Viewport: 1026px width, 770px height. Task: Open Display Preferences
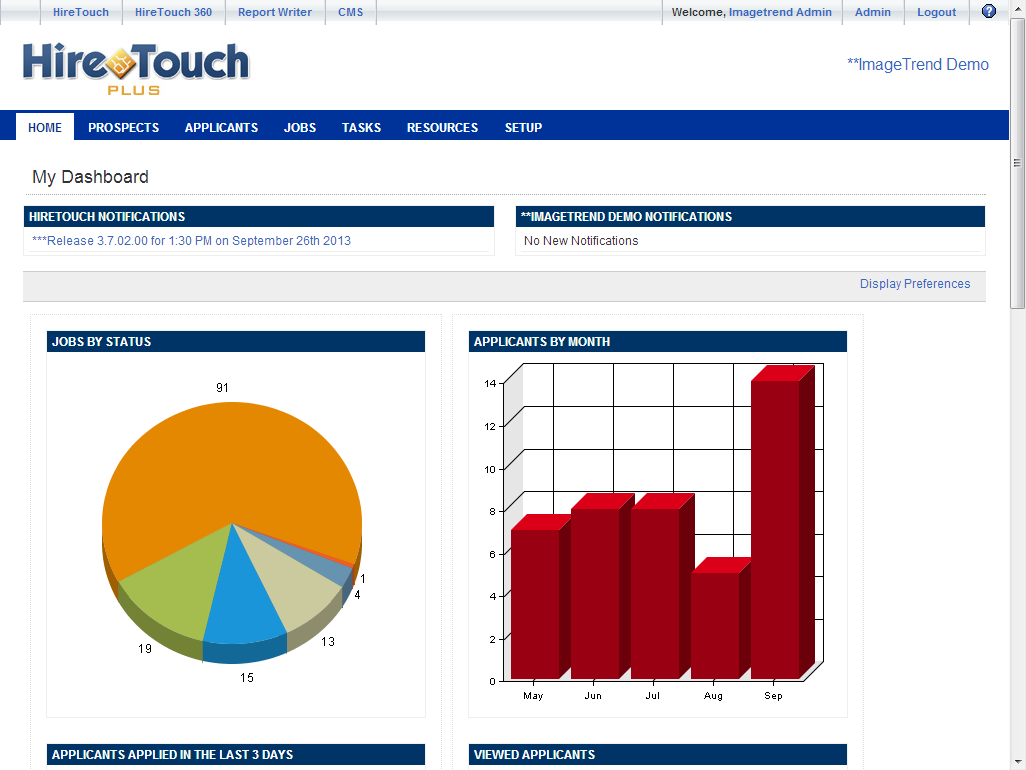914,283
